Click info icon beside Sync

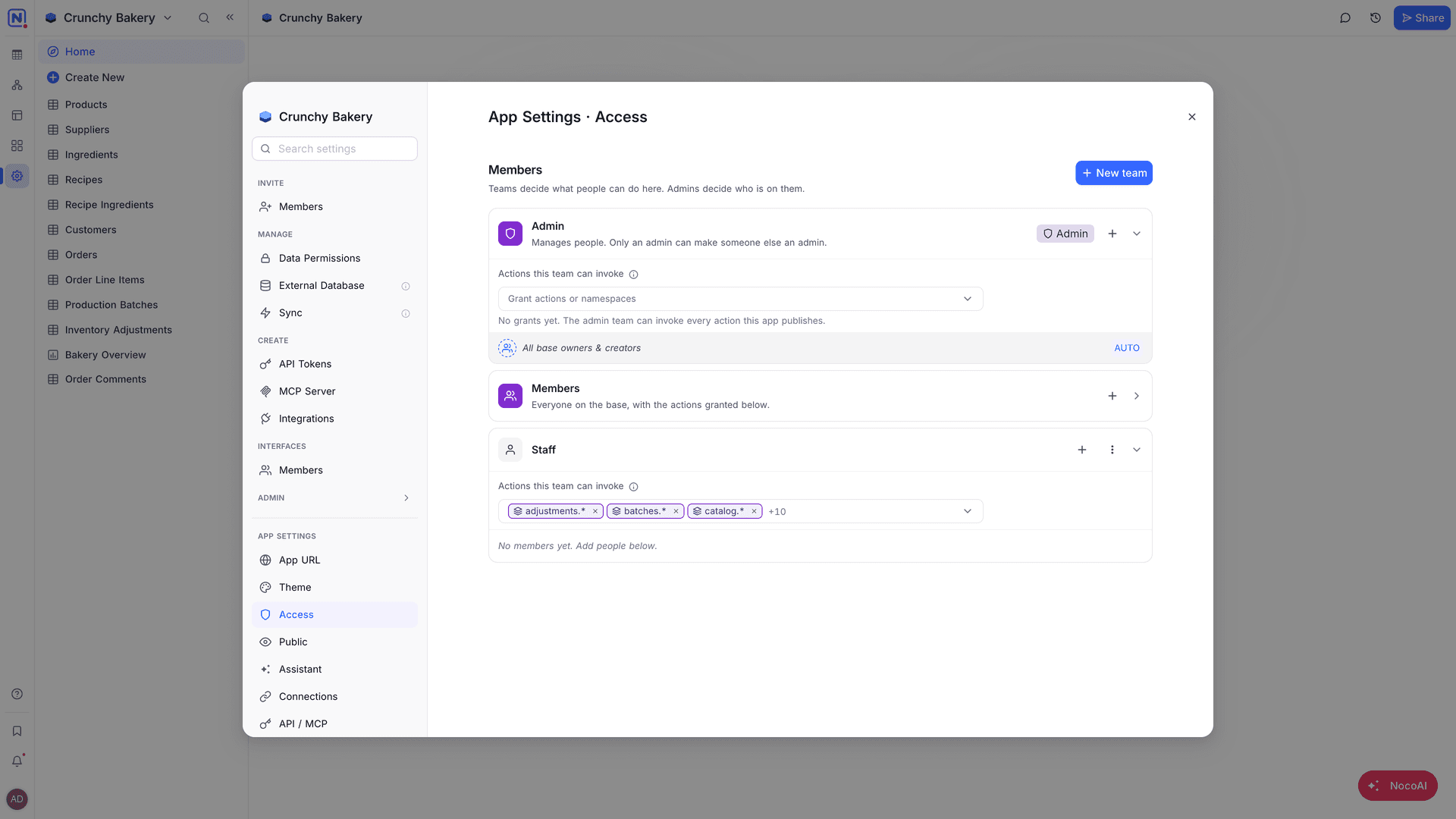[x=406, y=313]
